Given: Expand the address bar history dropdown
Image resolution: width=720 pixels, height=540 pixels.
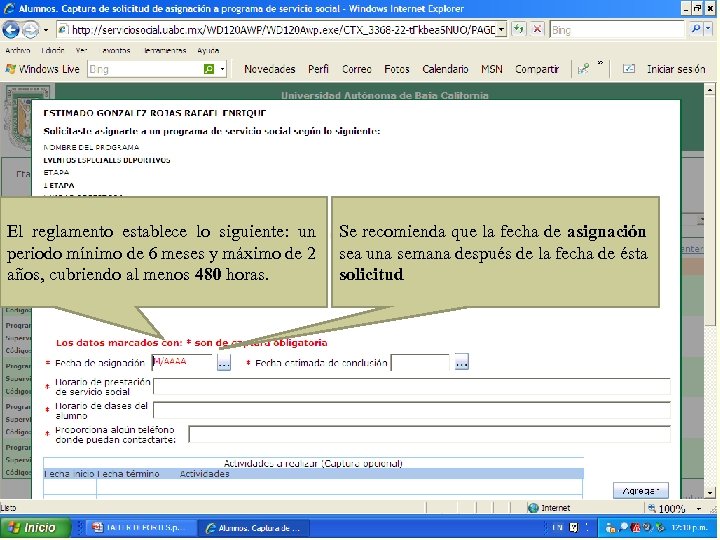Looking at the screenshot, I should pyautogui.click(x=501, y=30).
